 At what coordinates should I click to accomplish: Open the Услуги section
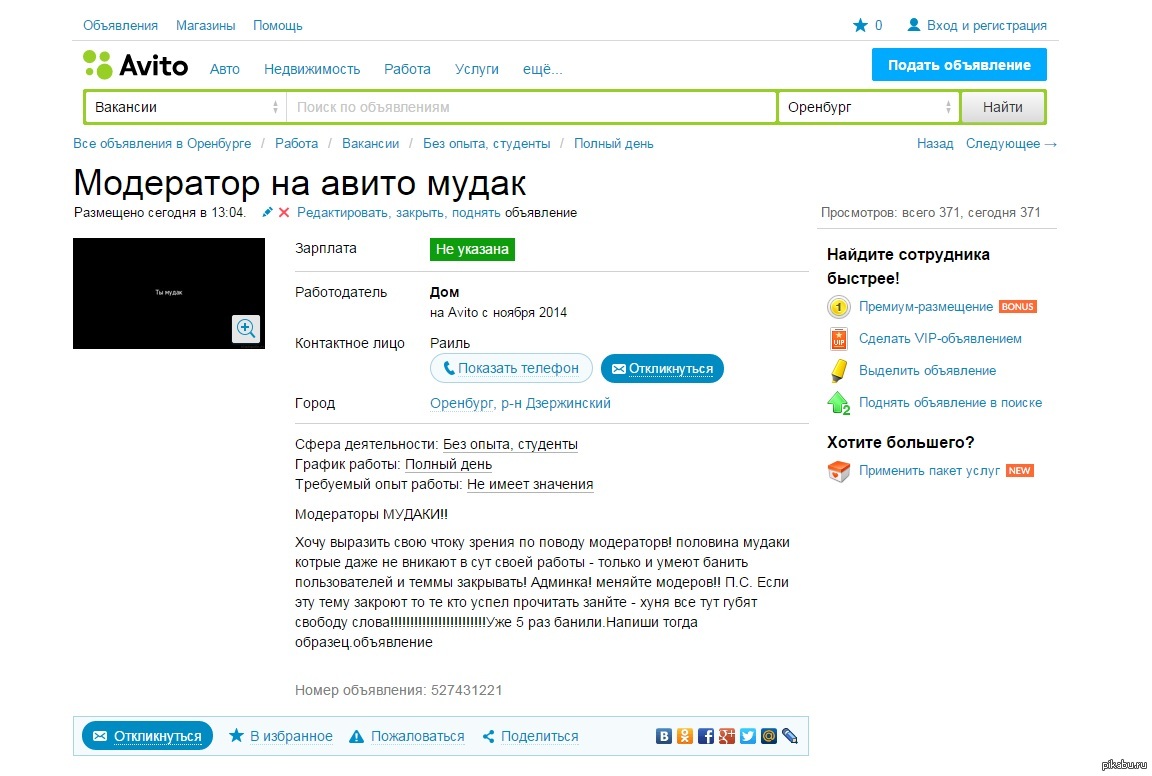[x=476, y=69]
